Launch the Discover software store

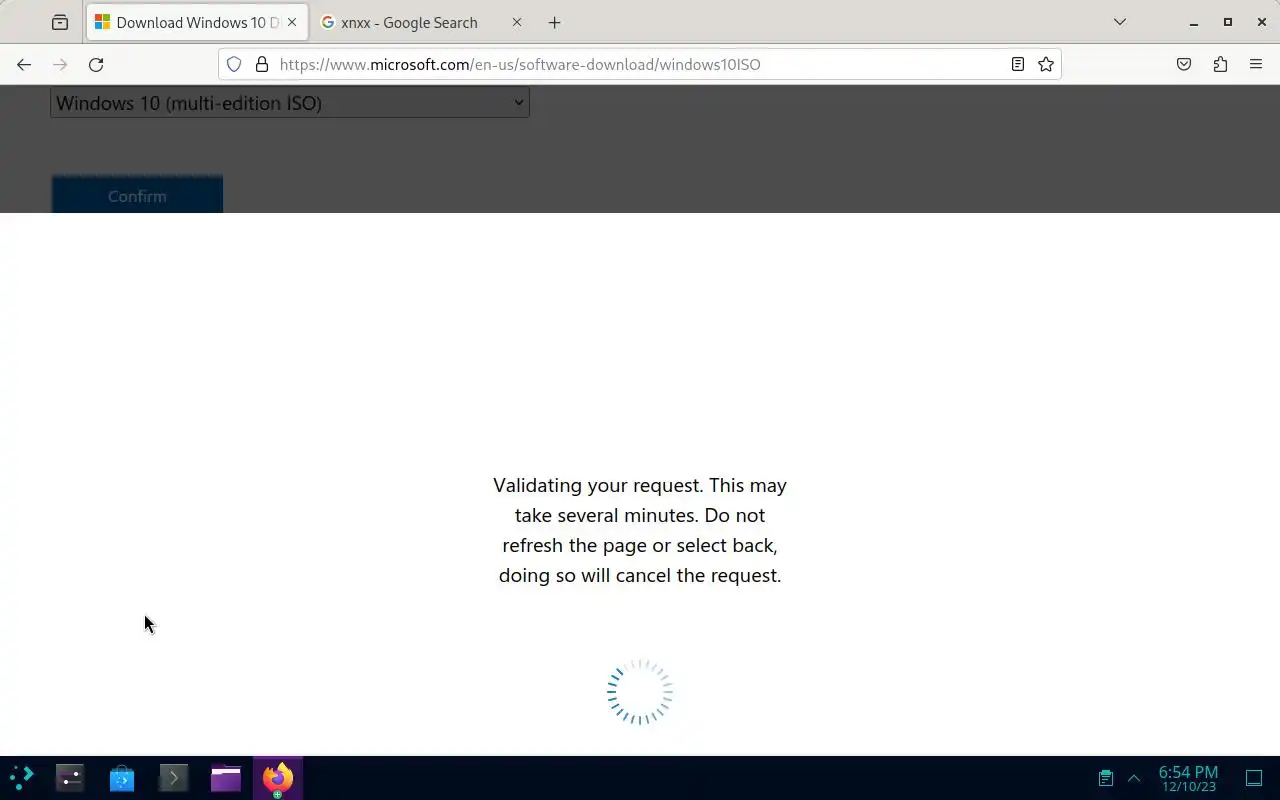pos(122,777)
